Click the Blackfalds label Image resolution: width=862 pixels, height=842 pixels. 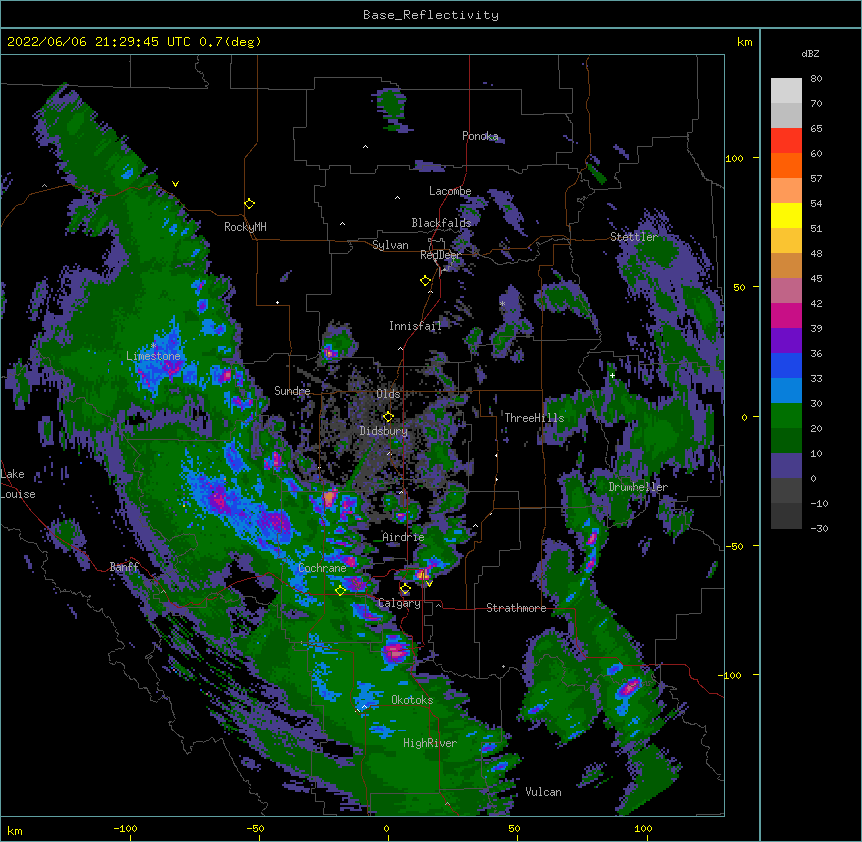(x=441, y=223)
